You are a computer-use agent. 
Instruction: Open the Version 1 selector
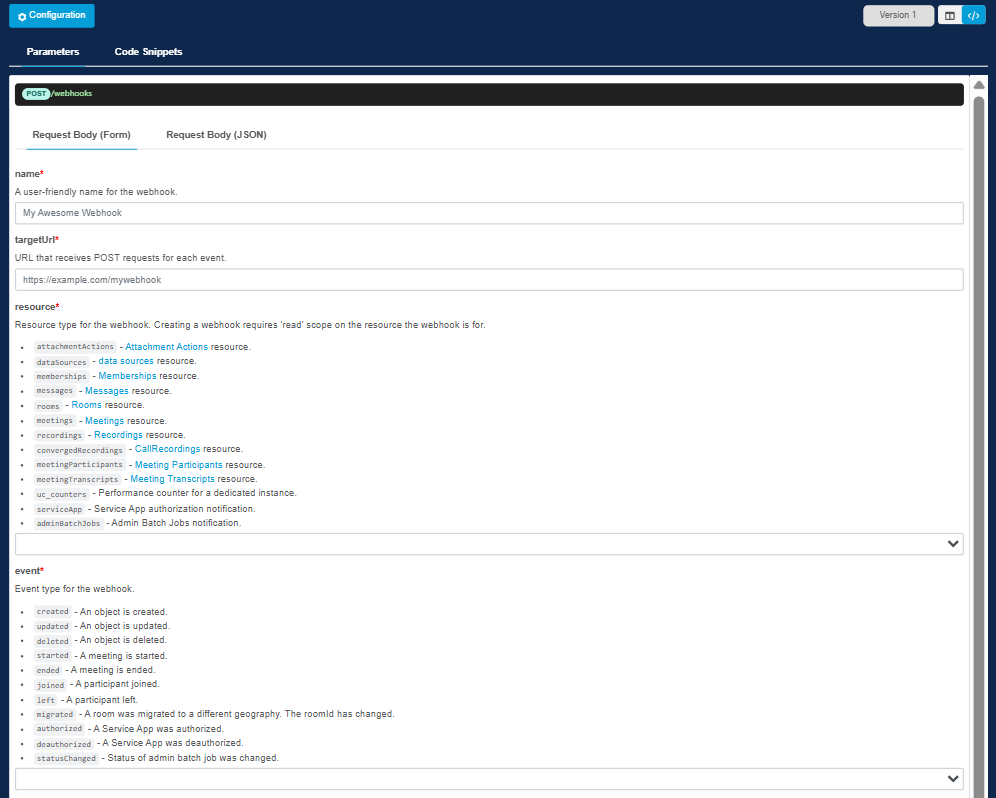tap(897, 16)
